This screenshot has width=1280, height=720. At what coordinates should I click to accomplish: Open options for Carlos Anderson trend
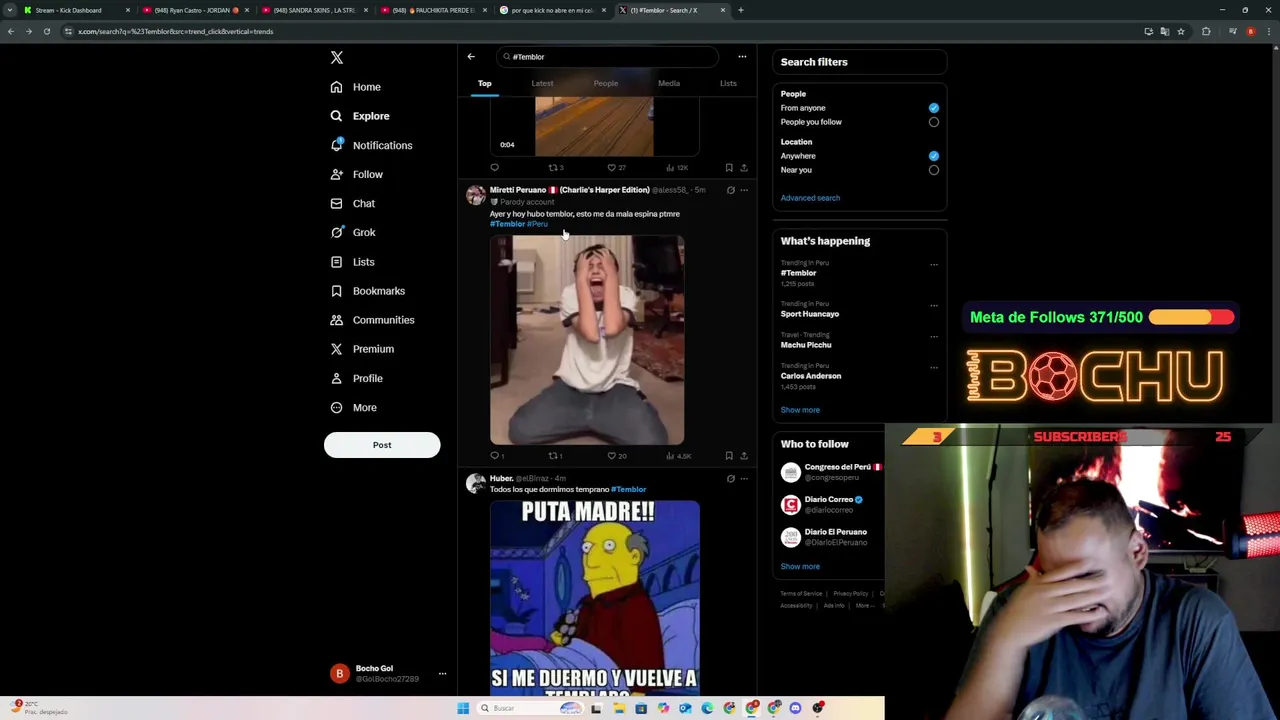click(934, 368)
